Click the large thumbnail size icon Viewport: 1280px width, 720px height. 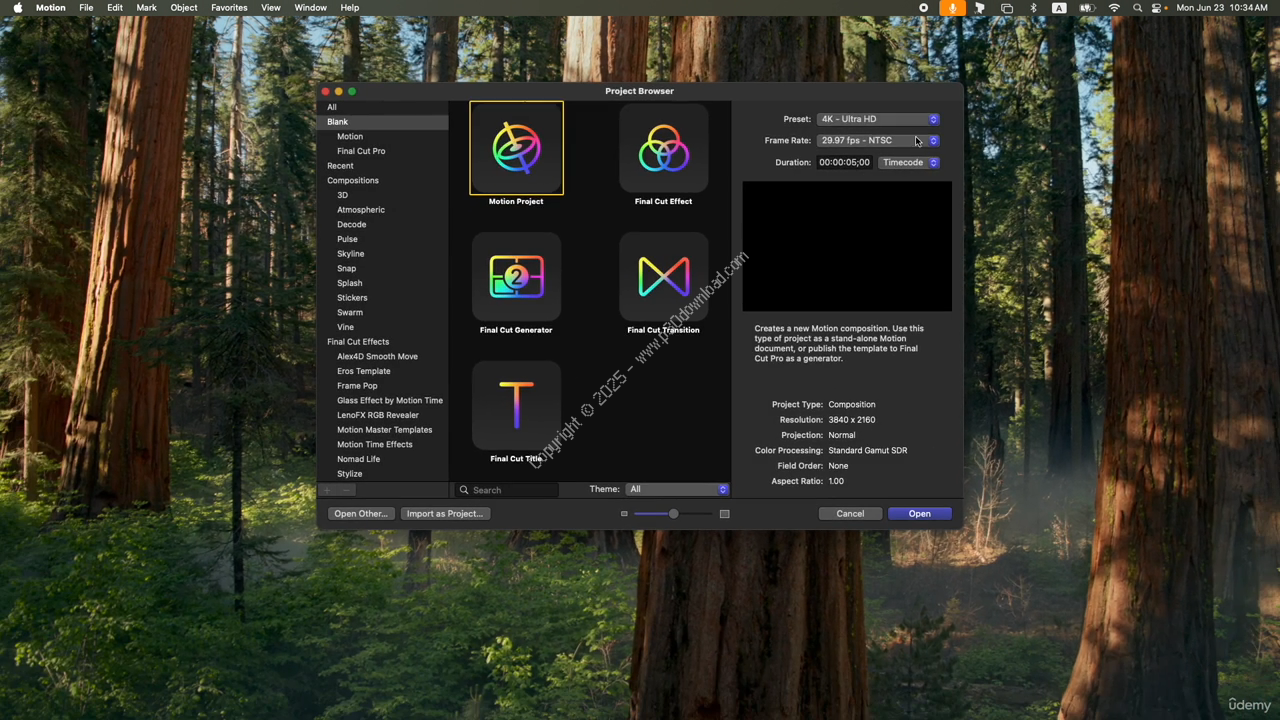[724, 514]
